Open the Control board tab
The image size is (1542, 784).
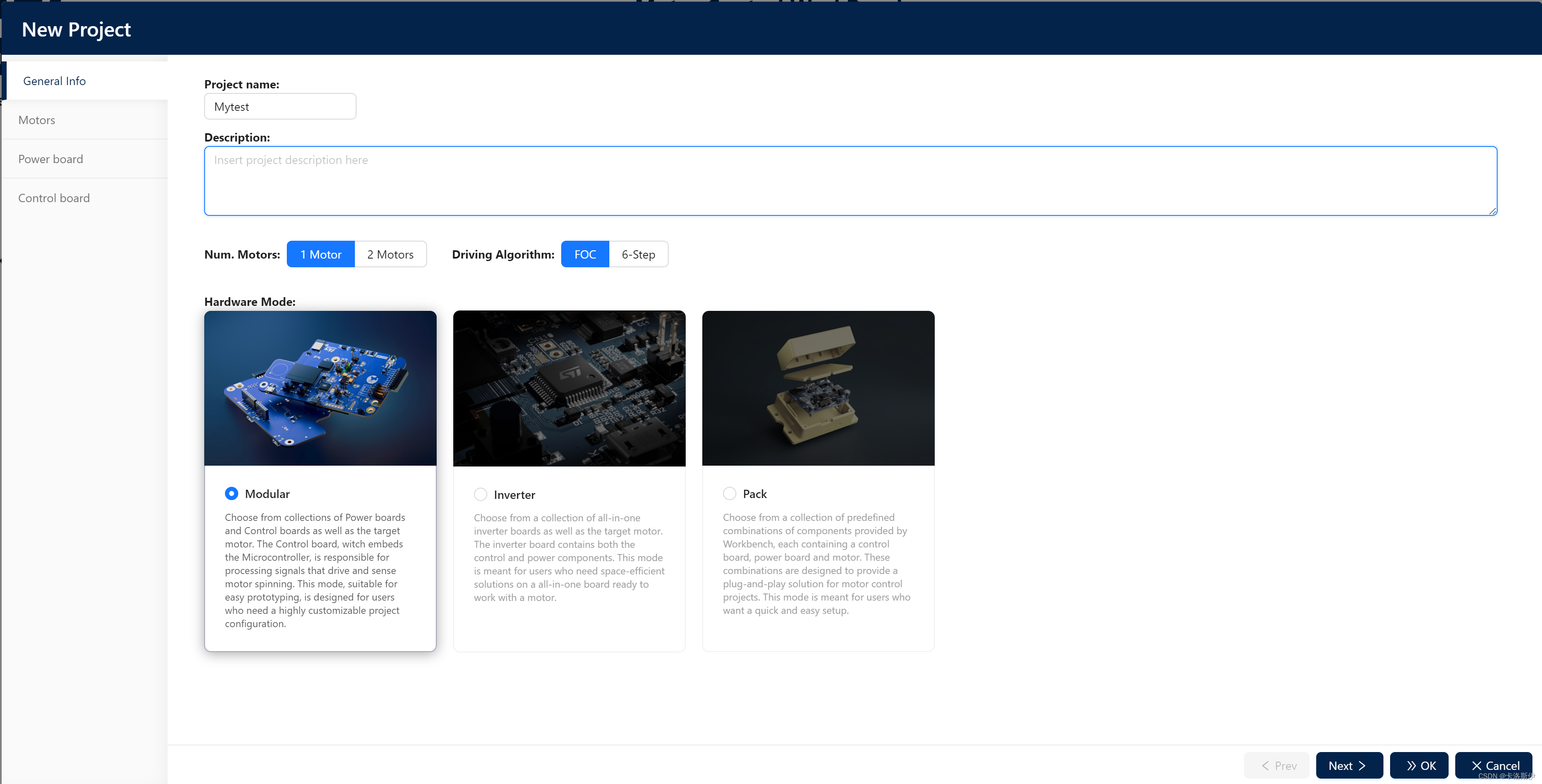click(x=54, y=198)
